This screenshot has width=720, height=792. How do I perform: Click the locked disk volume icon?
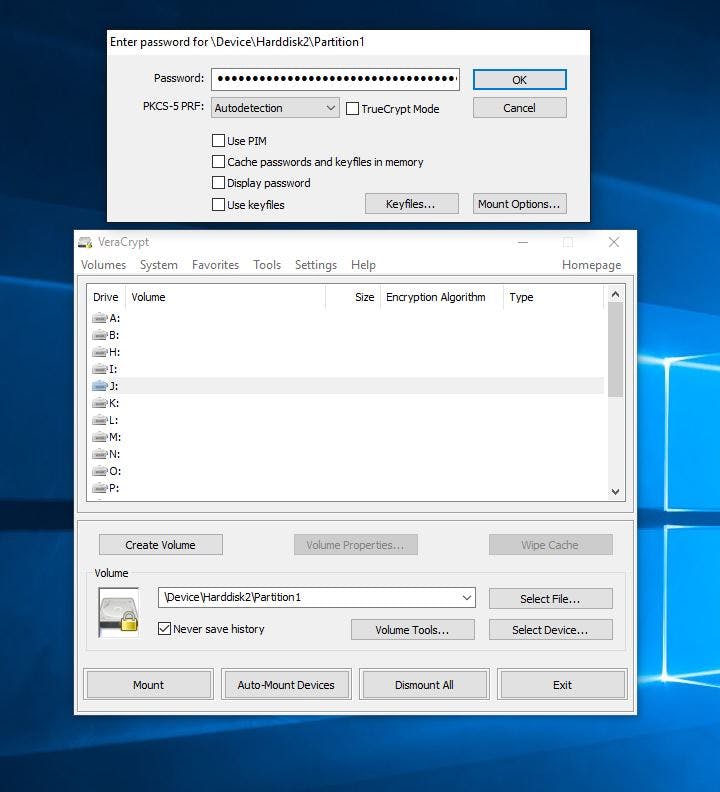tap(118, 612)
